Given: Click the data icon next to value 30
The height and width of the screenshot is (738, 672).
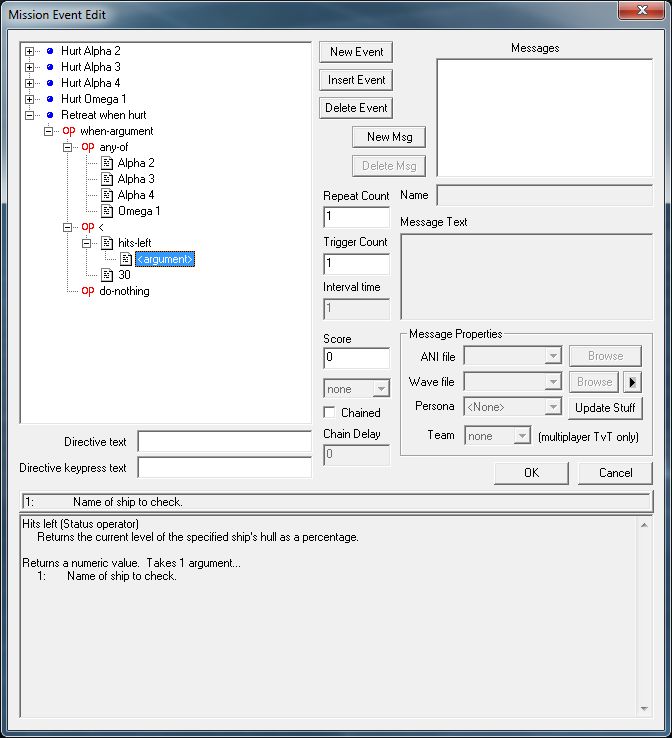Looking at the screenshot, I should 107,275.
